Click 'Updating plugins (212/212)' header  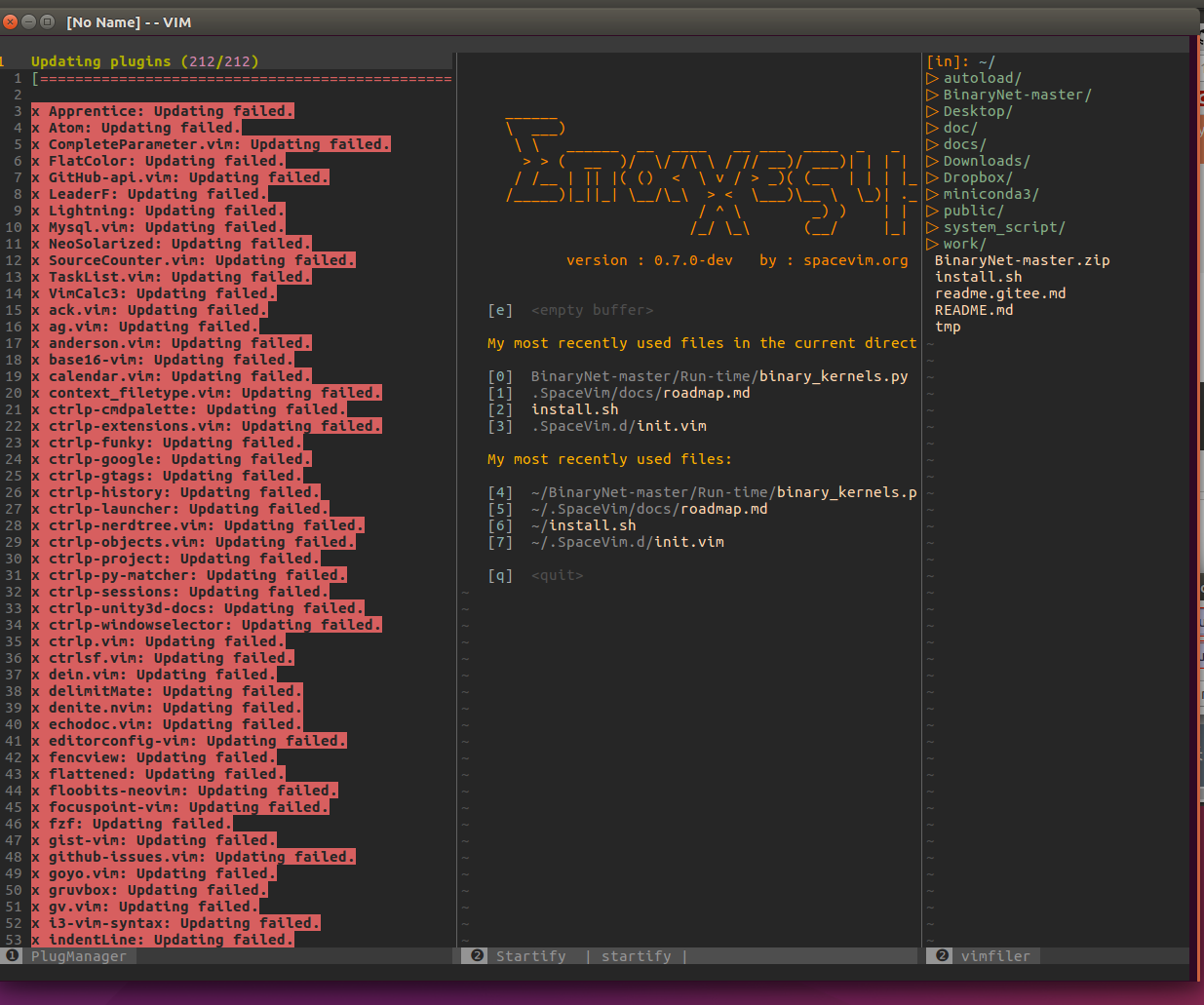tap(145, 61)
